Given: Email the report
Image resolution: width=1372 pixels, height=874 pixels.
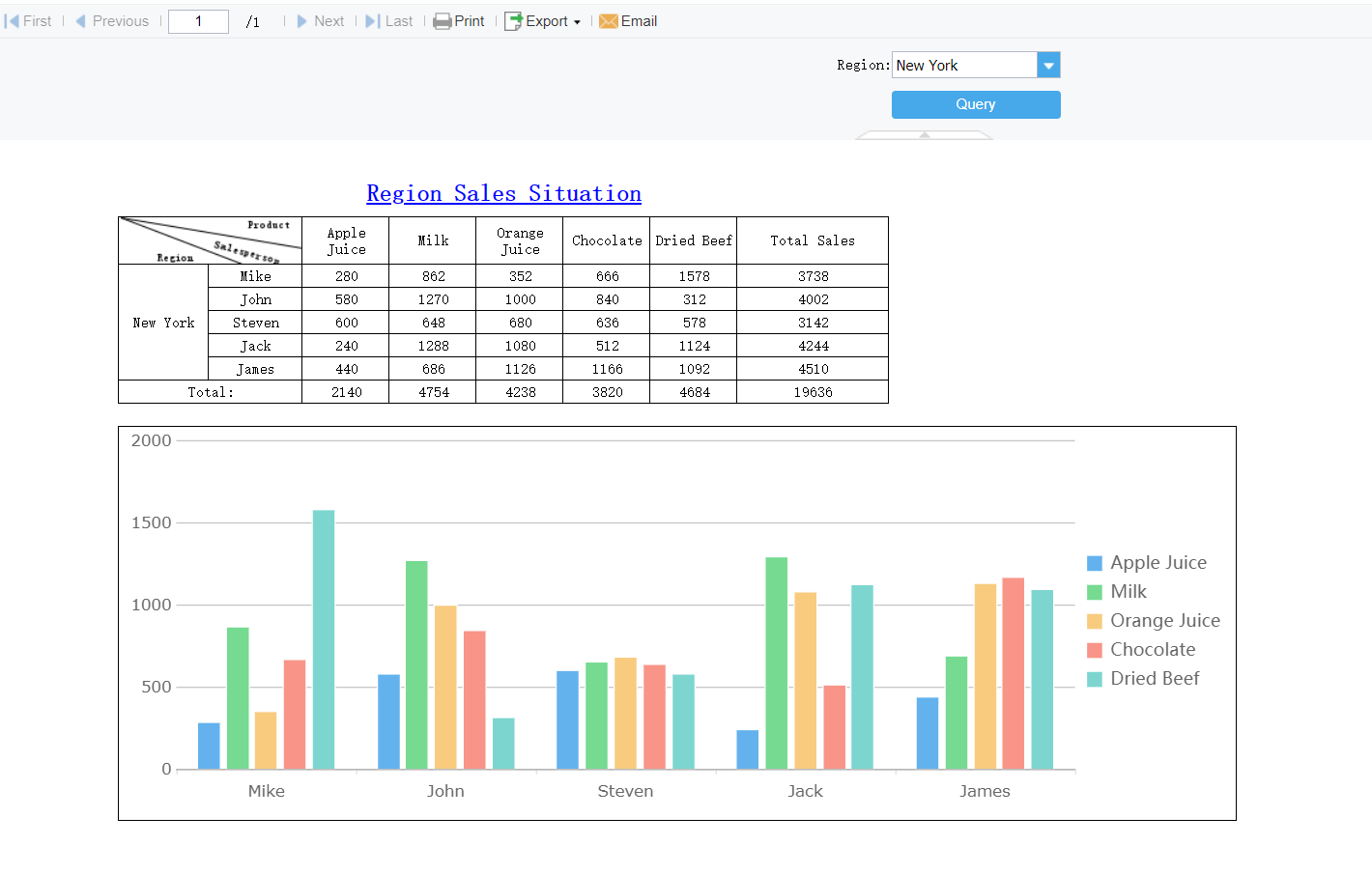Looking at the screenshot, I should (x=628, y=21).
